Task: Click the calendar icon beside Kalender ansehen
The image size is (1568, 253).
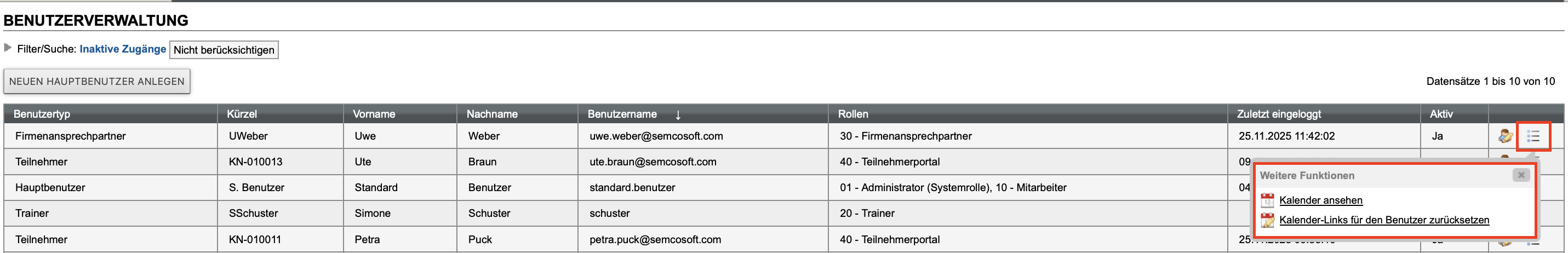Action: (1267, 200)
